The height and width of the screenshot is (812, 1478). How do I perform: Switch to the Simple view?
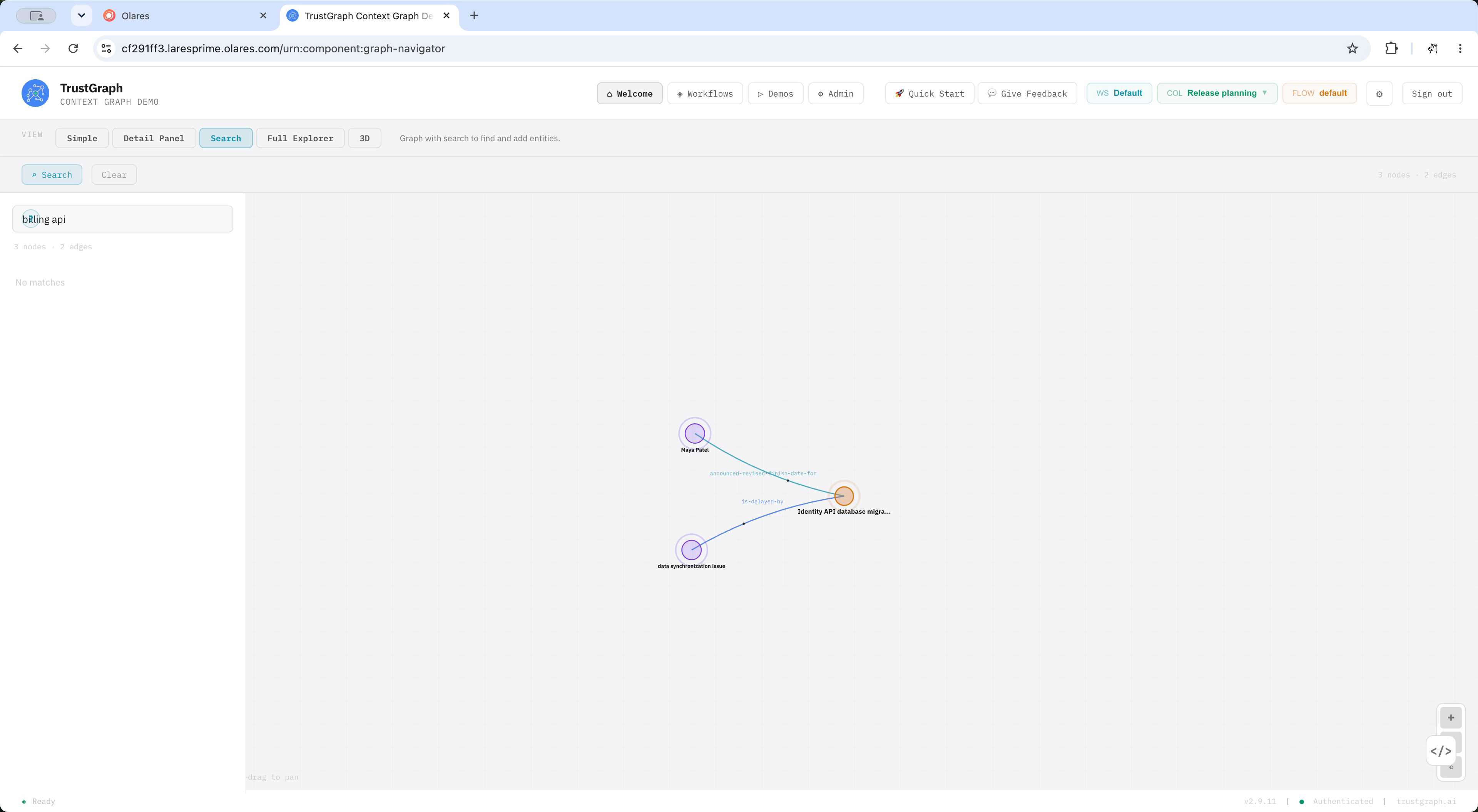pyautogui.click(x=82, y=138)
